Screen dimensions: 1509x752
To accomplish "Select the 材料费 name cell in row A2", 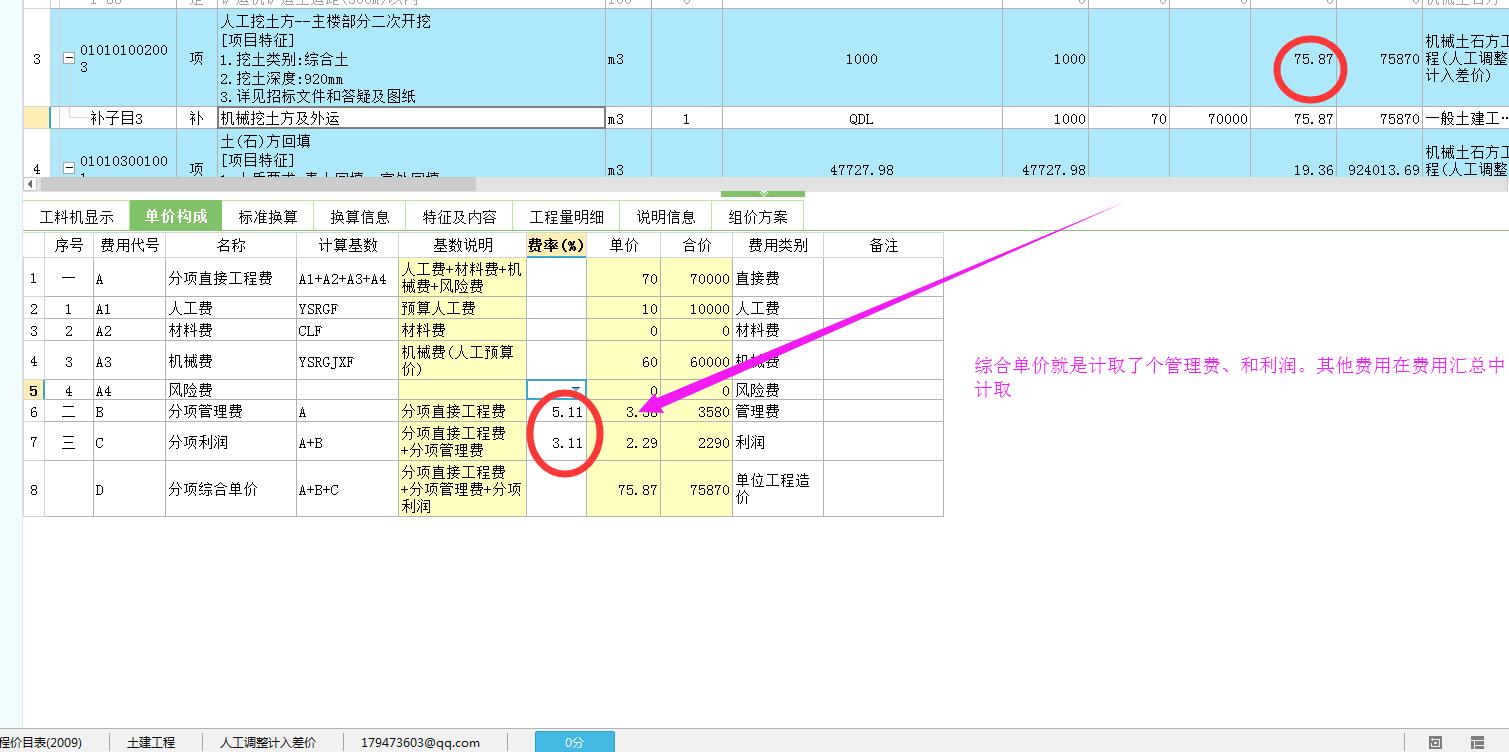I will [230, 330].
